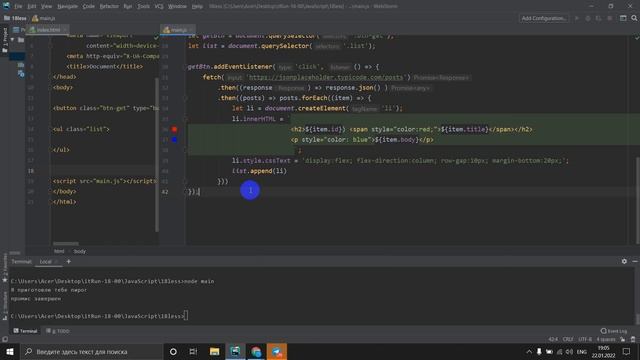
Task: Add a new terminal session tab
Action: pos(69,262)
